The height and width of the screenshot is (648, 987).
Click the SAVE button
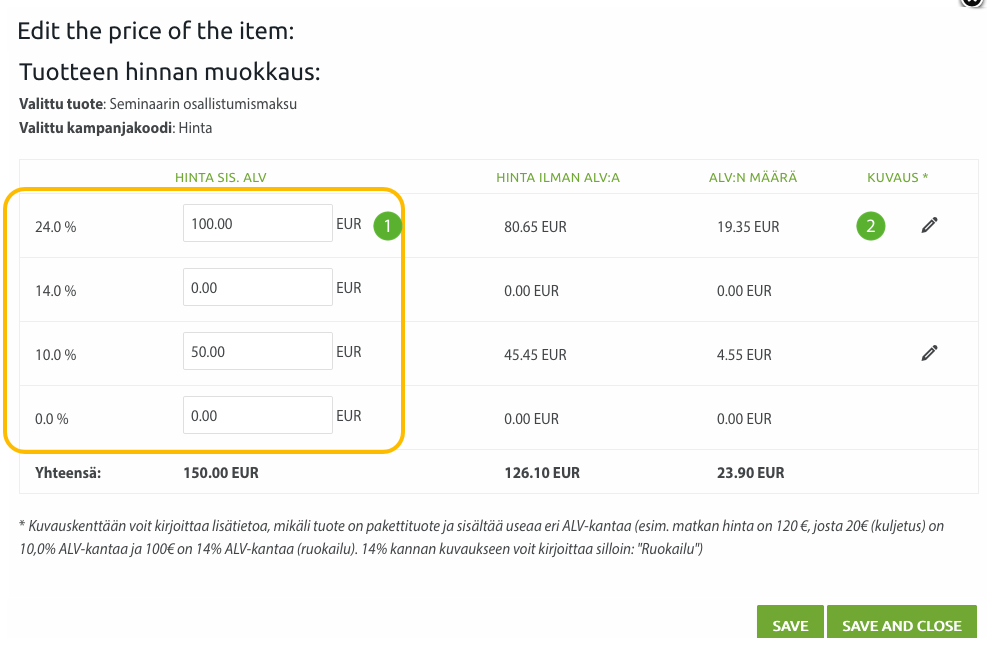(790, 625)
